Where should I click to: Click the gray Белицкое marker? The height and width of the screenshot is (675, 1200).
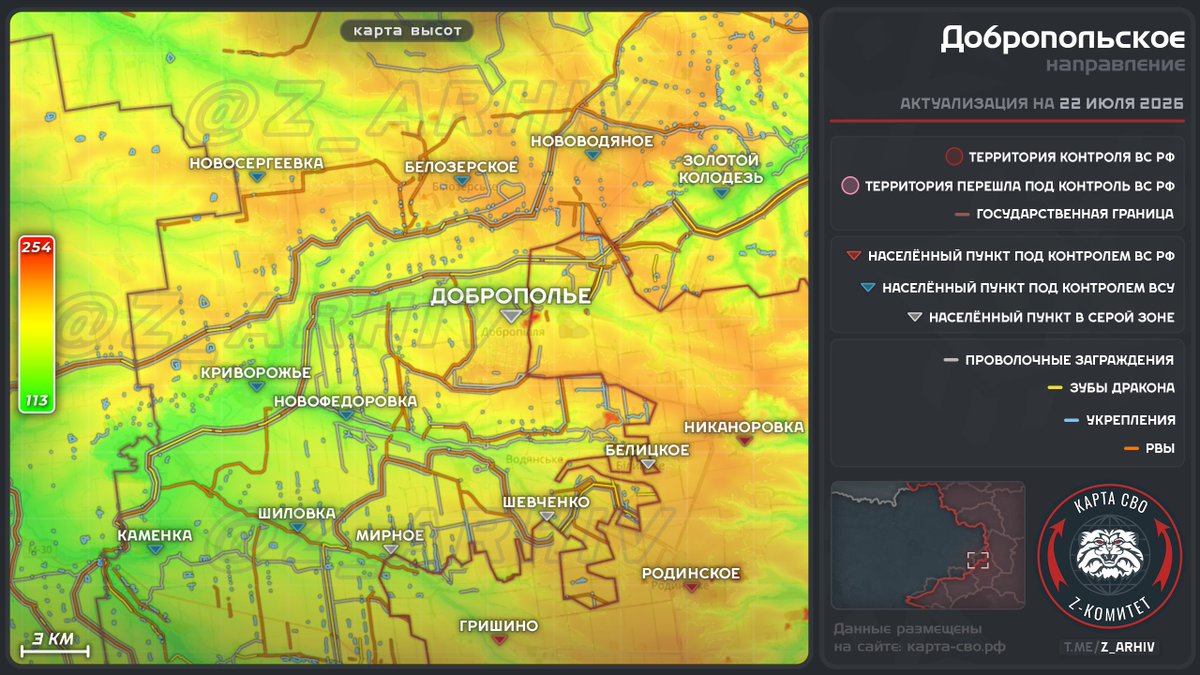648,465
